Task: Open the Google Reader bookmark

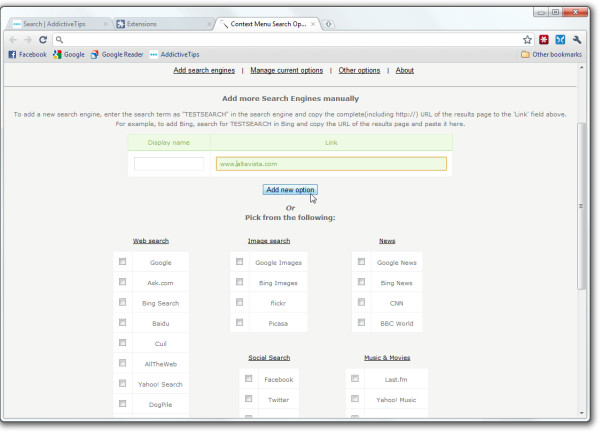Action: point(117,54)
